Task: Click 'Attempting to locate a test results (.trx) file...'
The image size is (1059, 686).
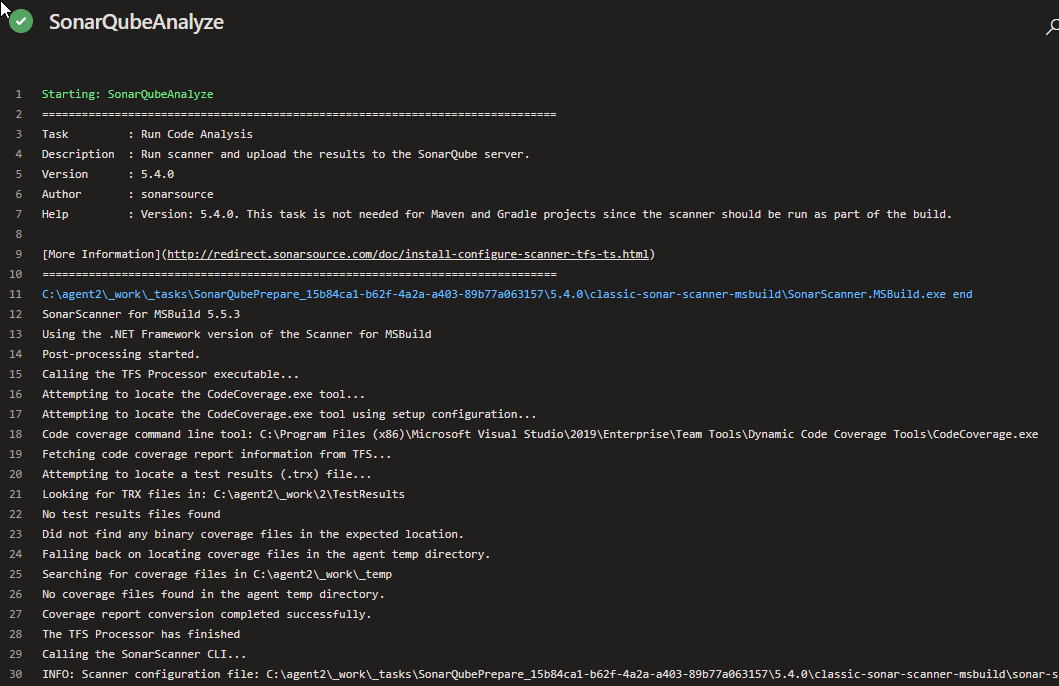Action: 207,474
